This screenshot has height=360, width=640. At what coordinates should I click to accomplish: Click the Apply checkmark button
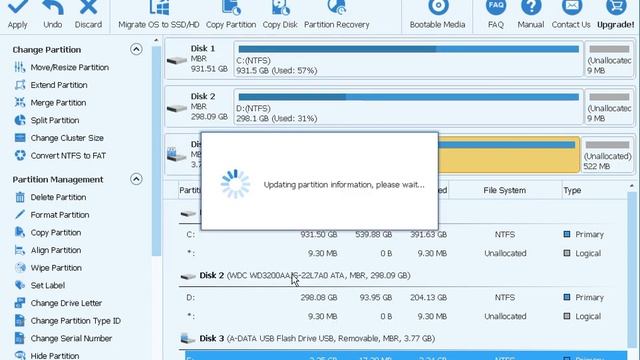[18, 15]
